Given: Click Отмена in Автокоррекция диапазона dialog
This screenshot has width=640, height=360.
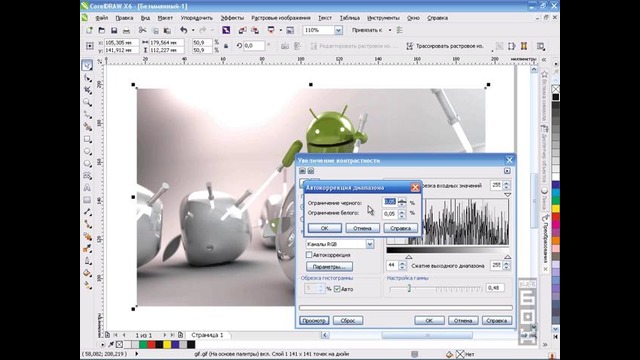Looking at the screenshot, I should click(x=362, y=228).
